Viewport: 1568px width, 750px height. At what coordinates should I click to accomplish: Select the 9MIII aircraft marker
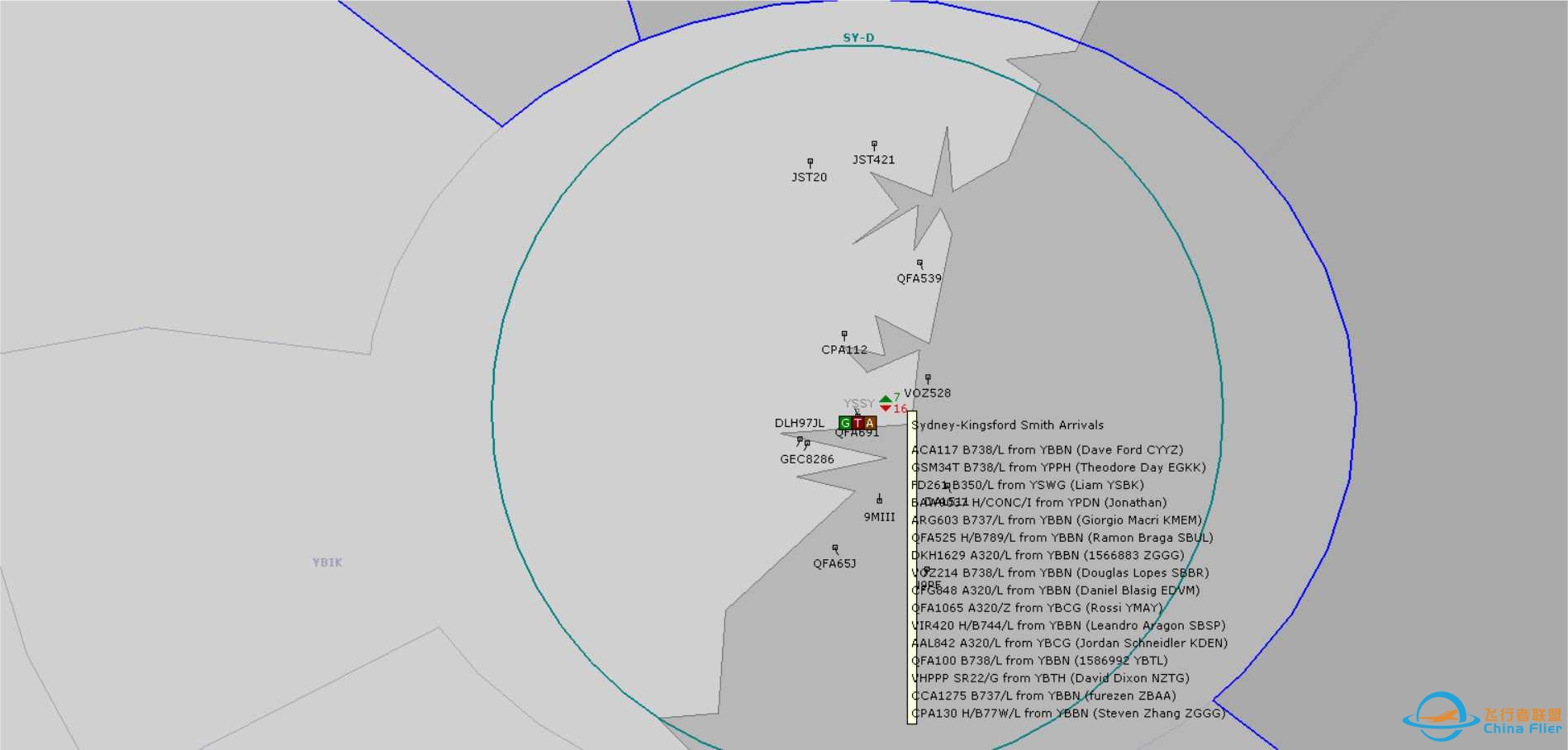(879, 499)
